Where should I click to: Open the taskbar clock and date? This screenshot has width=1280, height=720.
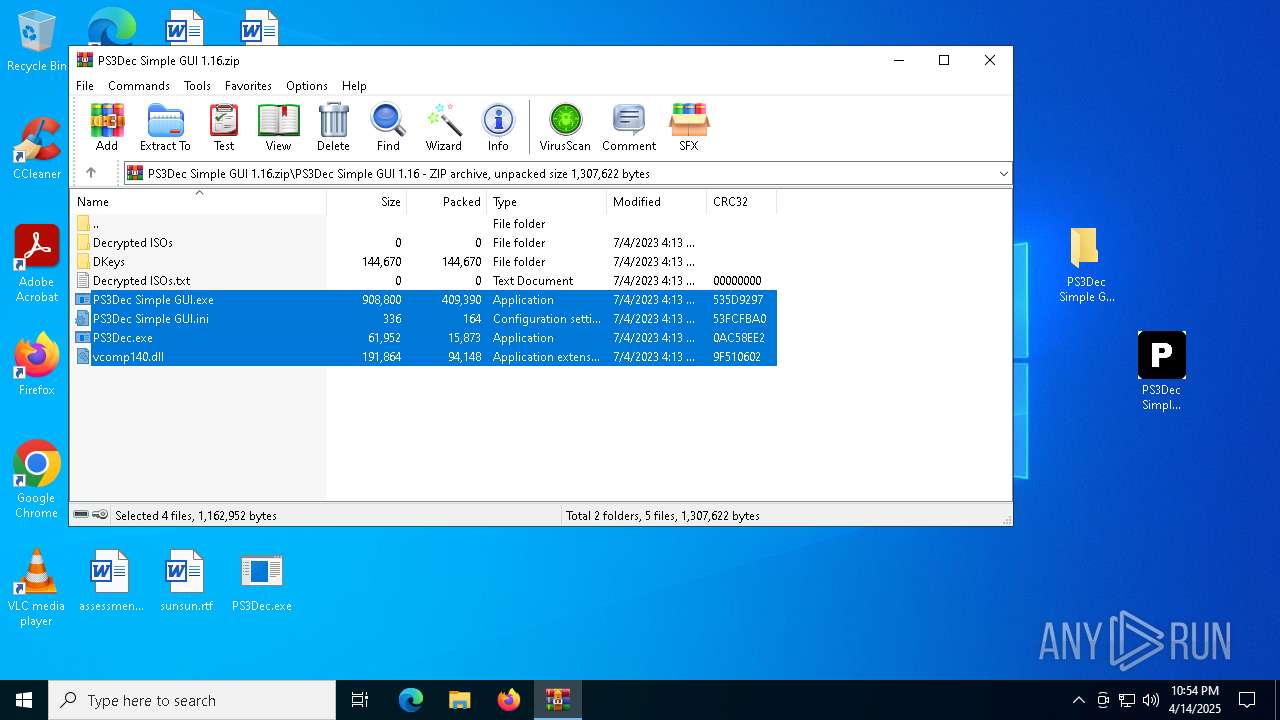1195,700
